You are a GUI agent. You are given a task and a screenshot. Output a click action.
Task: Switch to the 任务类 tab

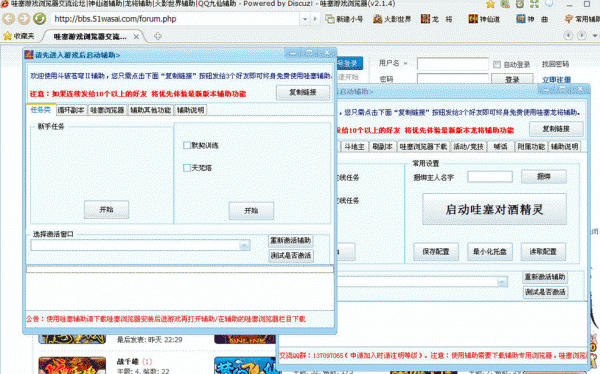(x=41, y=110)
